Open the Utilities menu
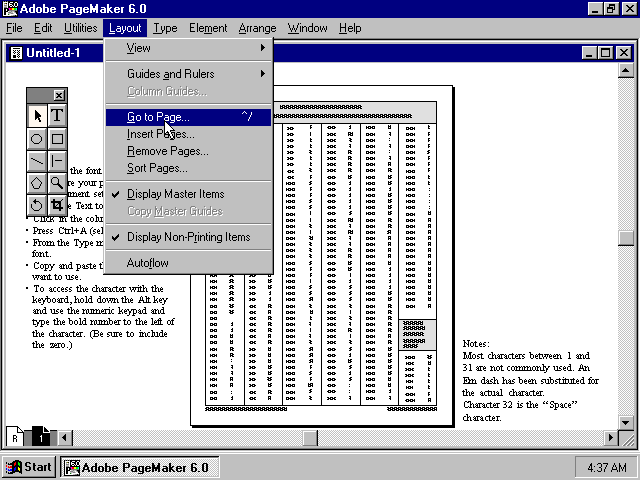The image size is (640, 480). [80, 28]
